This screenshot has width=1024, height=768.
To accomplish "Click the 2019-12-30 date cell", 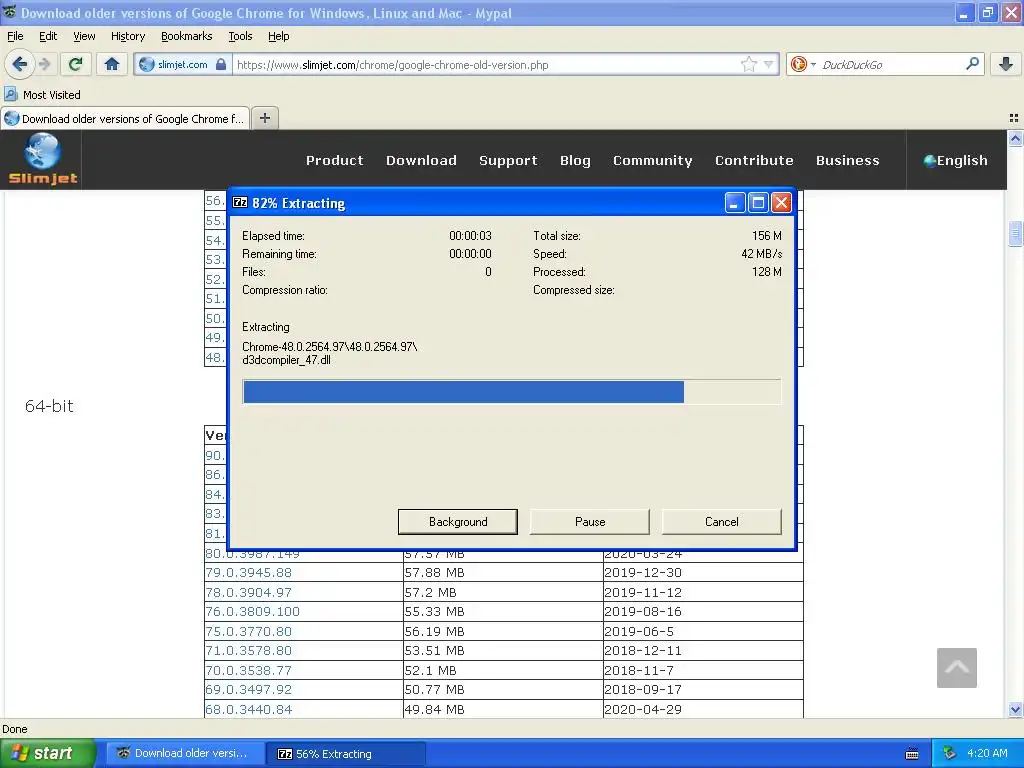I will click(703, 573).
